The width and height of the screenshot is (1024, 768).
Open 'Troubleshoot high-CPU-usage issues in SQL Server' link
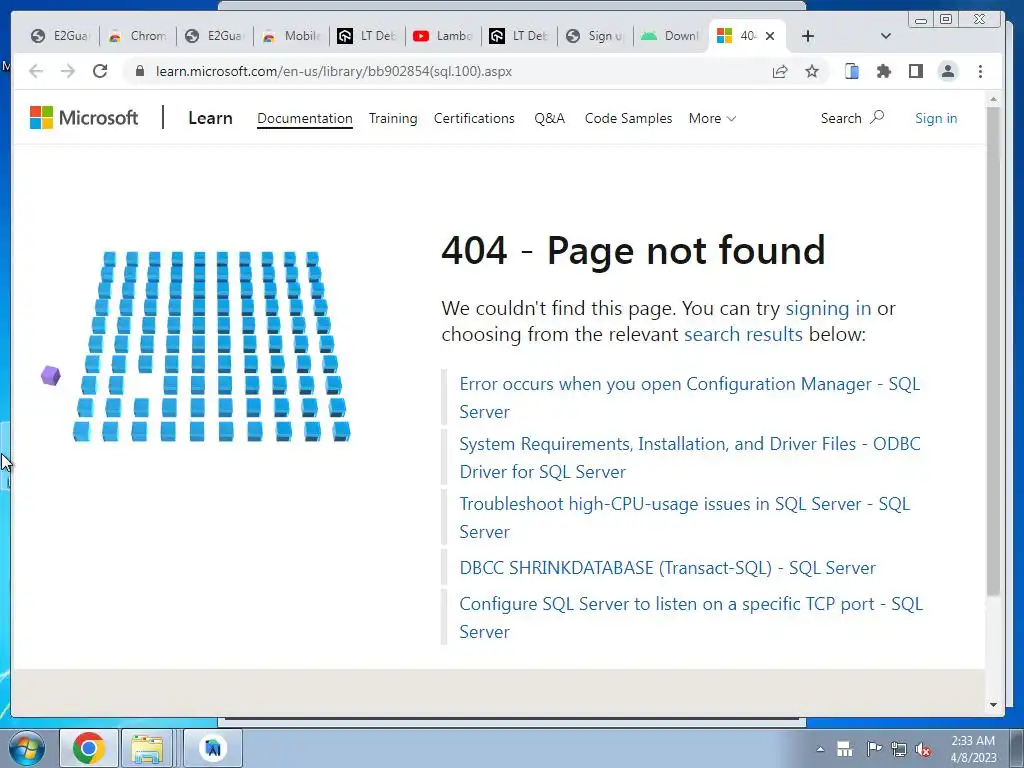click(684, 518)
